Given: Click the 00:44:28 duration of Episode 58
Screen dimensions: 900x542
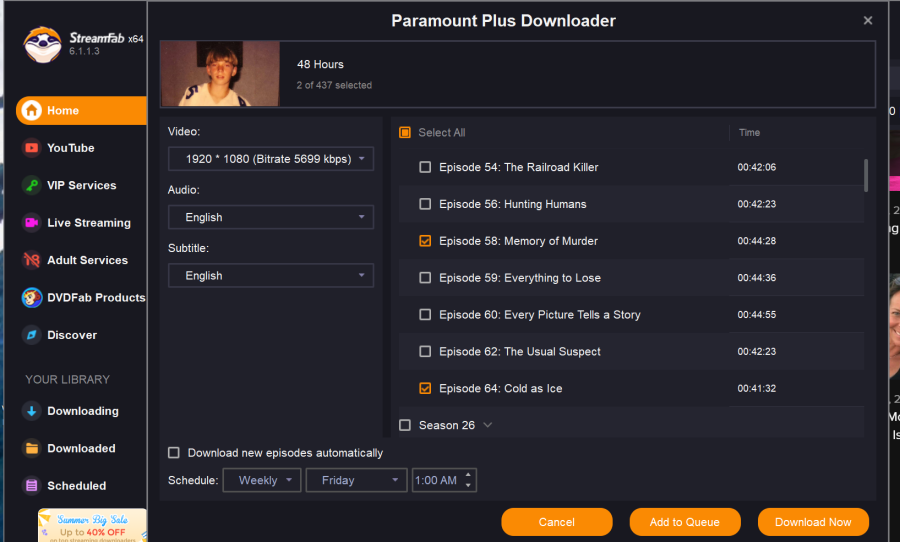Looking at the screenshot, I should pos(757,241).
